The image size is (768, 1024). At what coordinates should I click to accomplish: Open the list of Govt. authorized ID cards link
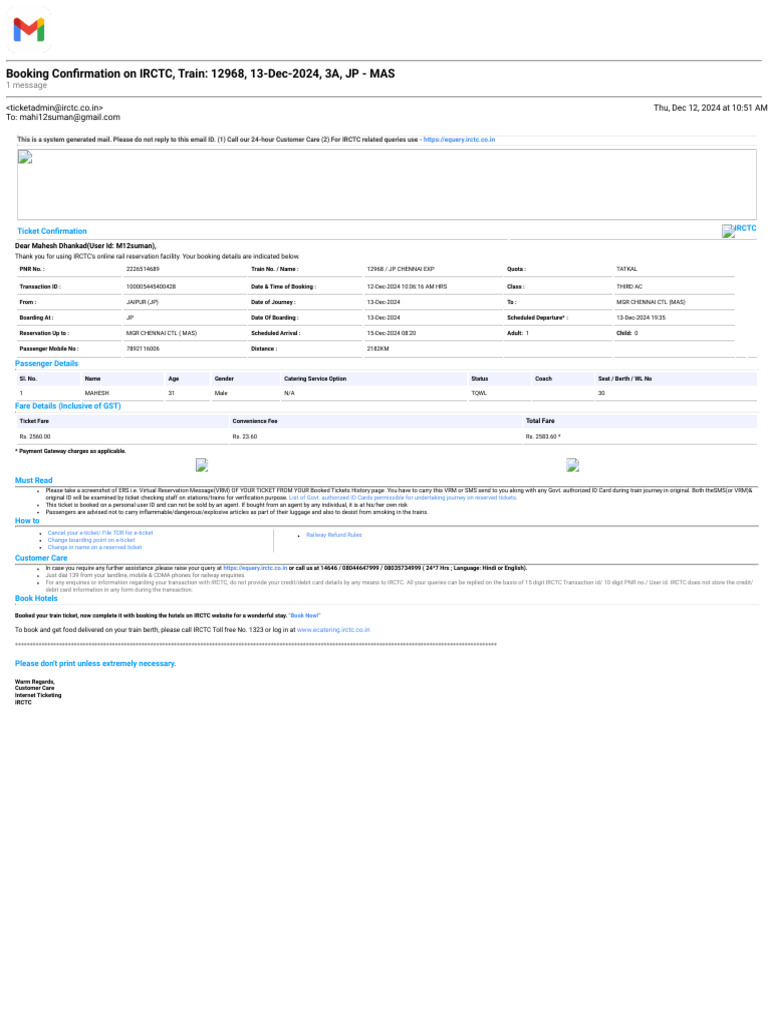tap(402, 498)
